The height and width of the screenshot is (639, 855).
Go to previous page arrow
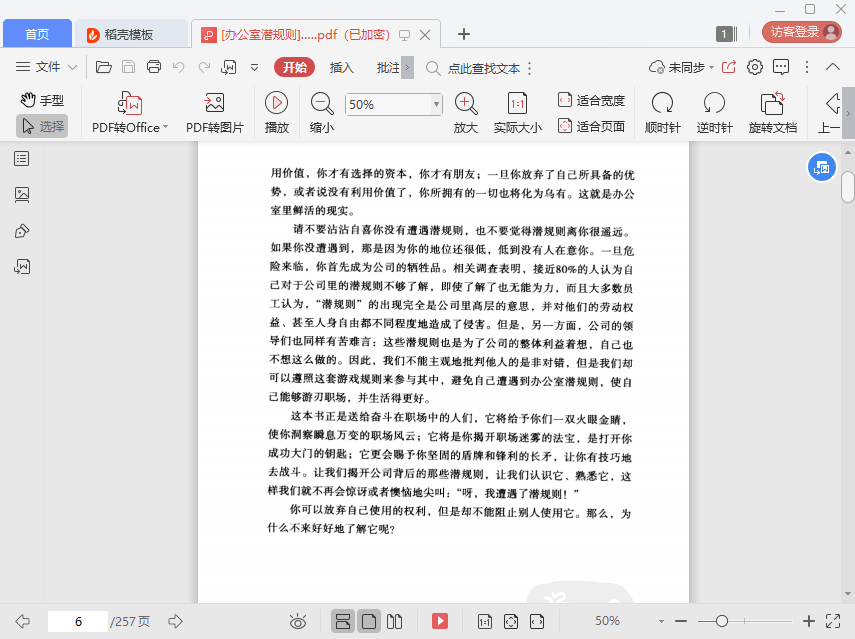(x=22, y=620)
